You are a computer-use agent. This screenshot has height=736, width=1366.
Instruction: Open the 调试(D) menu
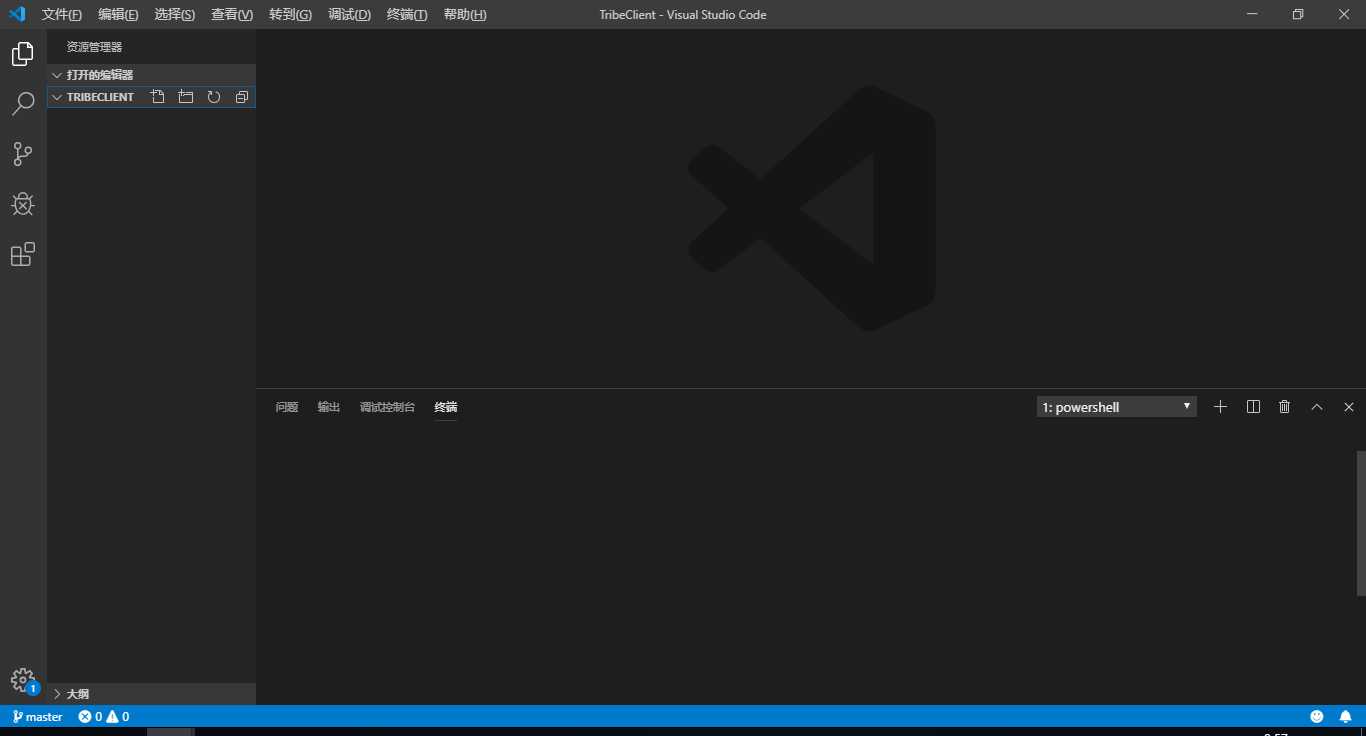pyautogui.click(x=349, y=15)
